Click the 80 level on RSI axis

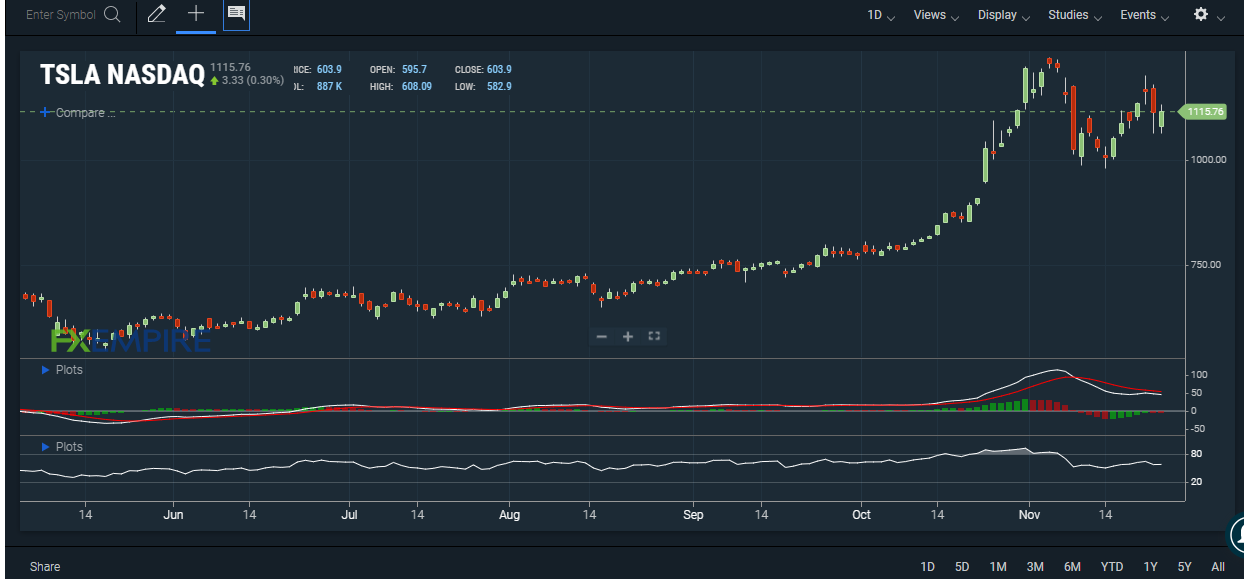pyautogui.click(x=1196, y=455)
